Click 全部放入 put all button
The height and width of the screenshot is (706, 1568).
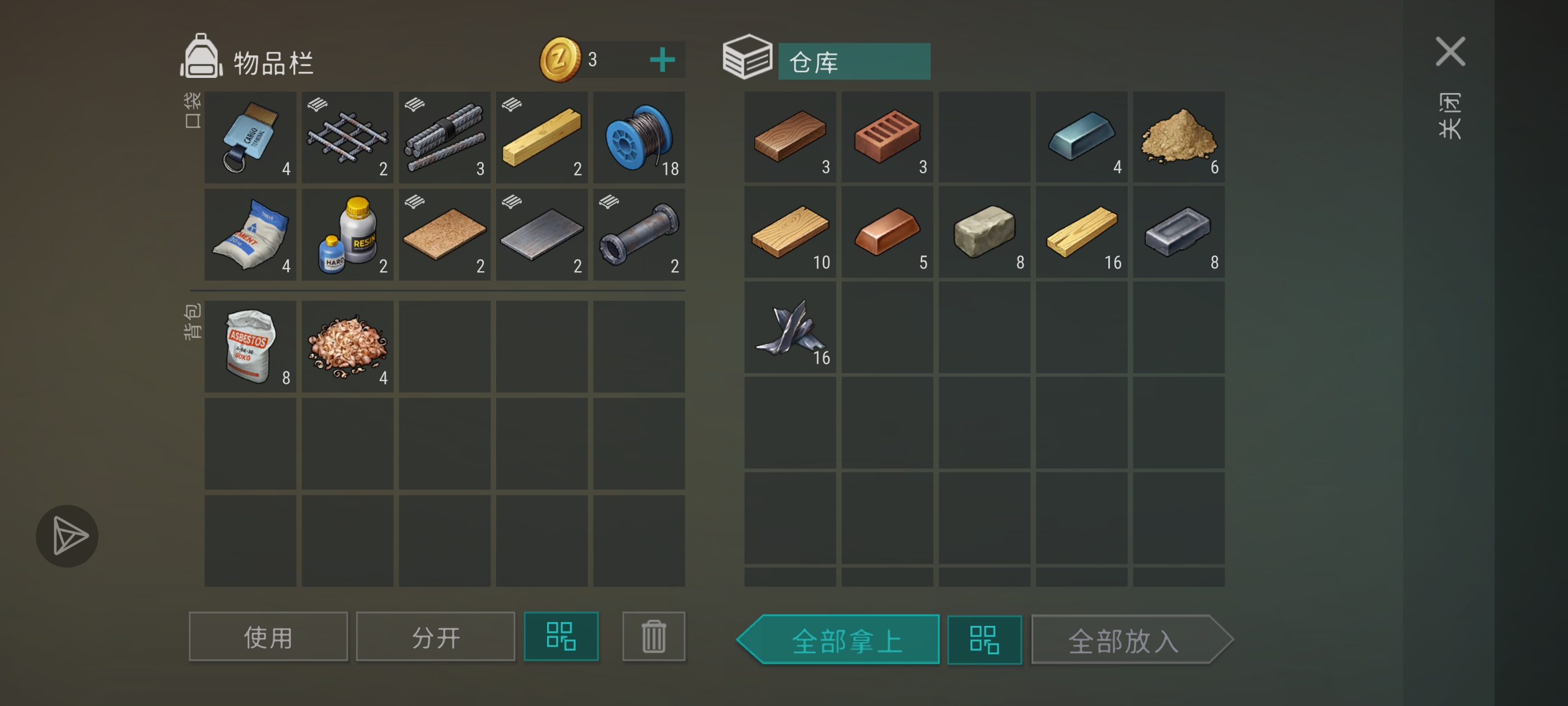coord(1132,640)
